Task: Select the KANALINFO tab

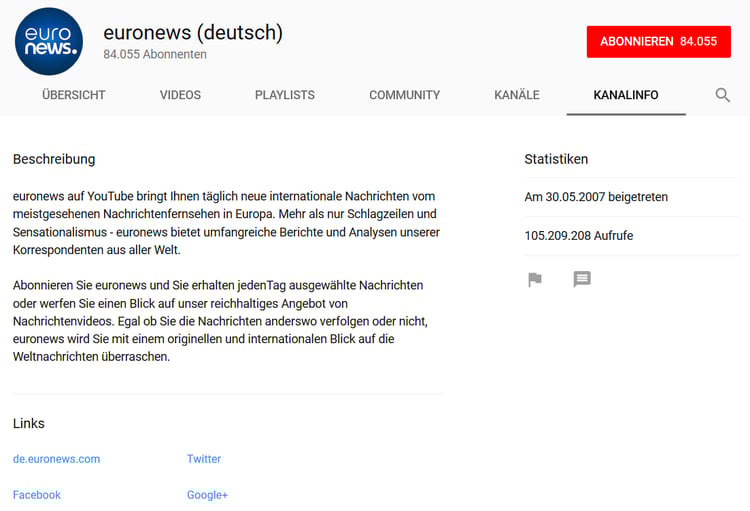Action: 626,95
